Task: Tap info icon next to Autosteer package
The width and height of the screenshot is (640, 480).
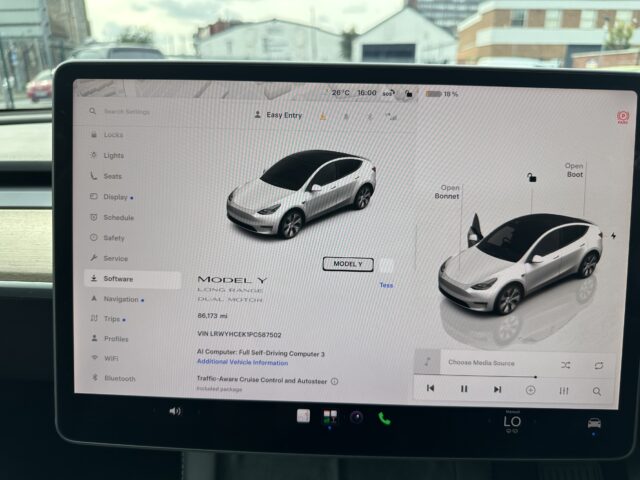Action: coord(334,382)
